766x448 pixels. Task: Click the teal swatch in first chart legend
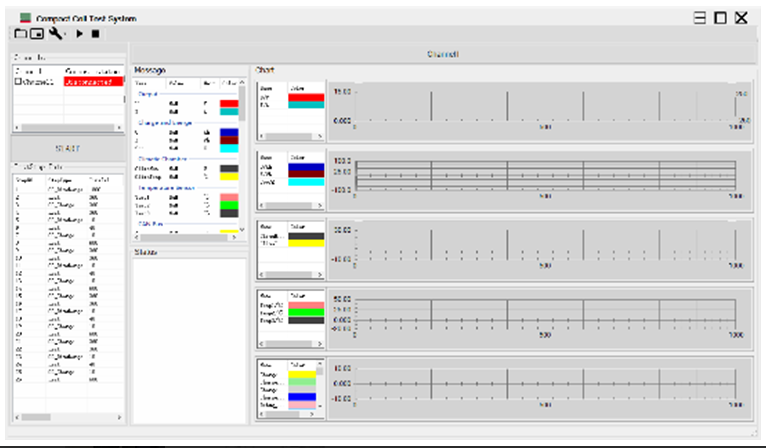pos(306,105)
